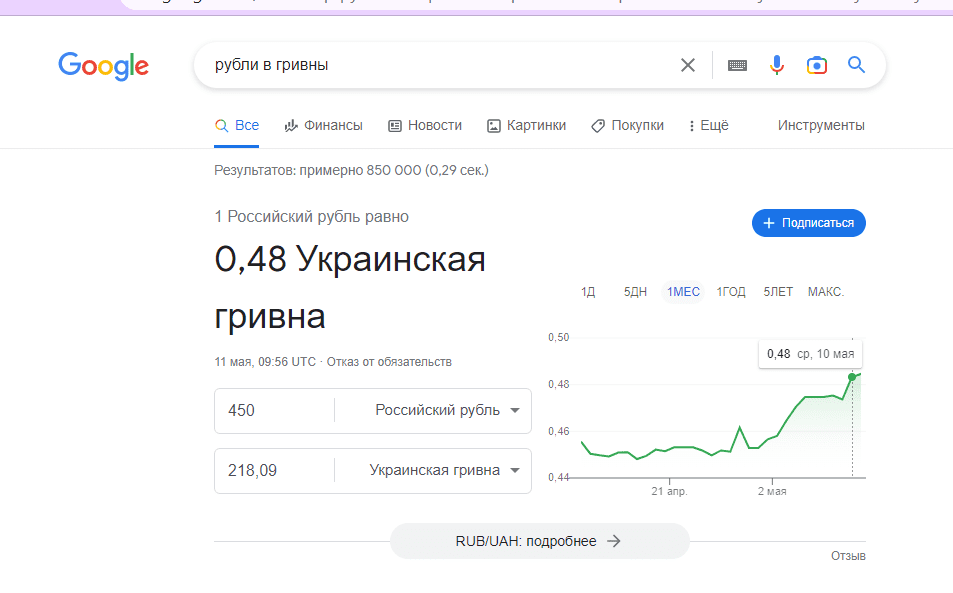Clear the search box with X icon

pyautogui.click(x=687, y=66)
